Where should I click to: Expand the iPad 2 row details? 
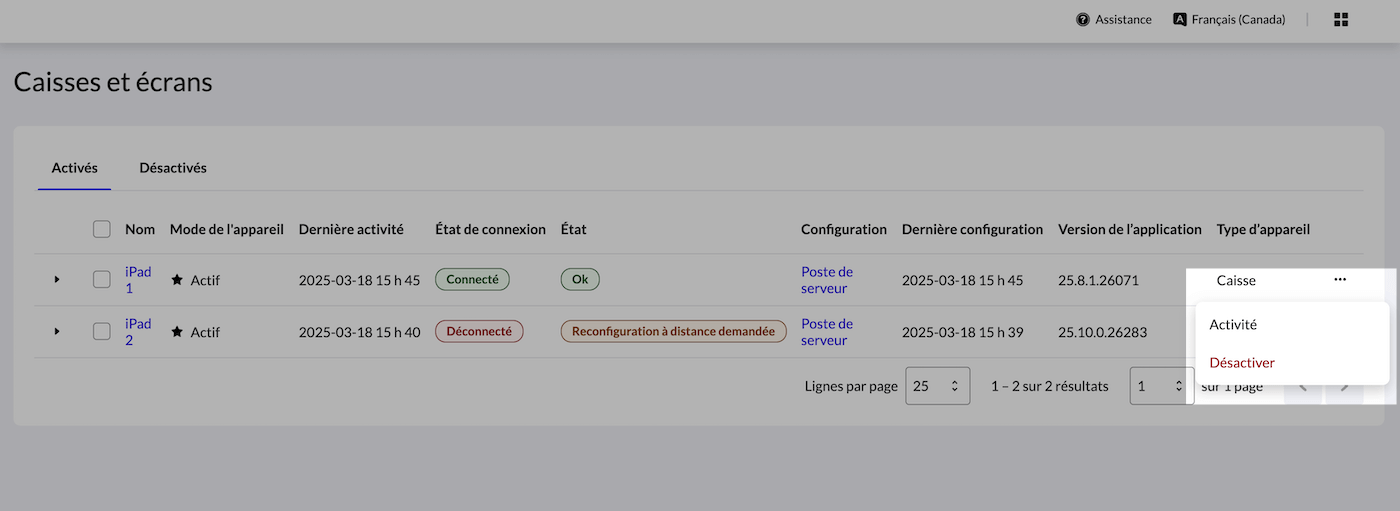[x=57, y=332]
